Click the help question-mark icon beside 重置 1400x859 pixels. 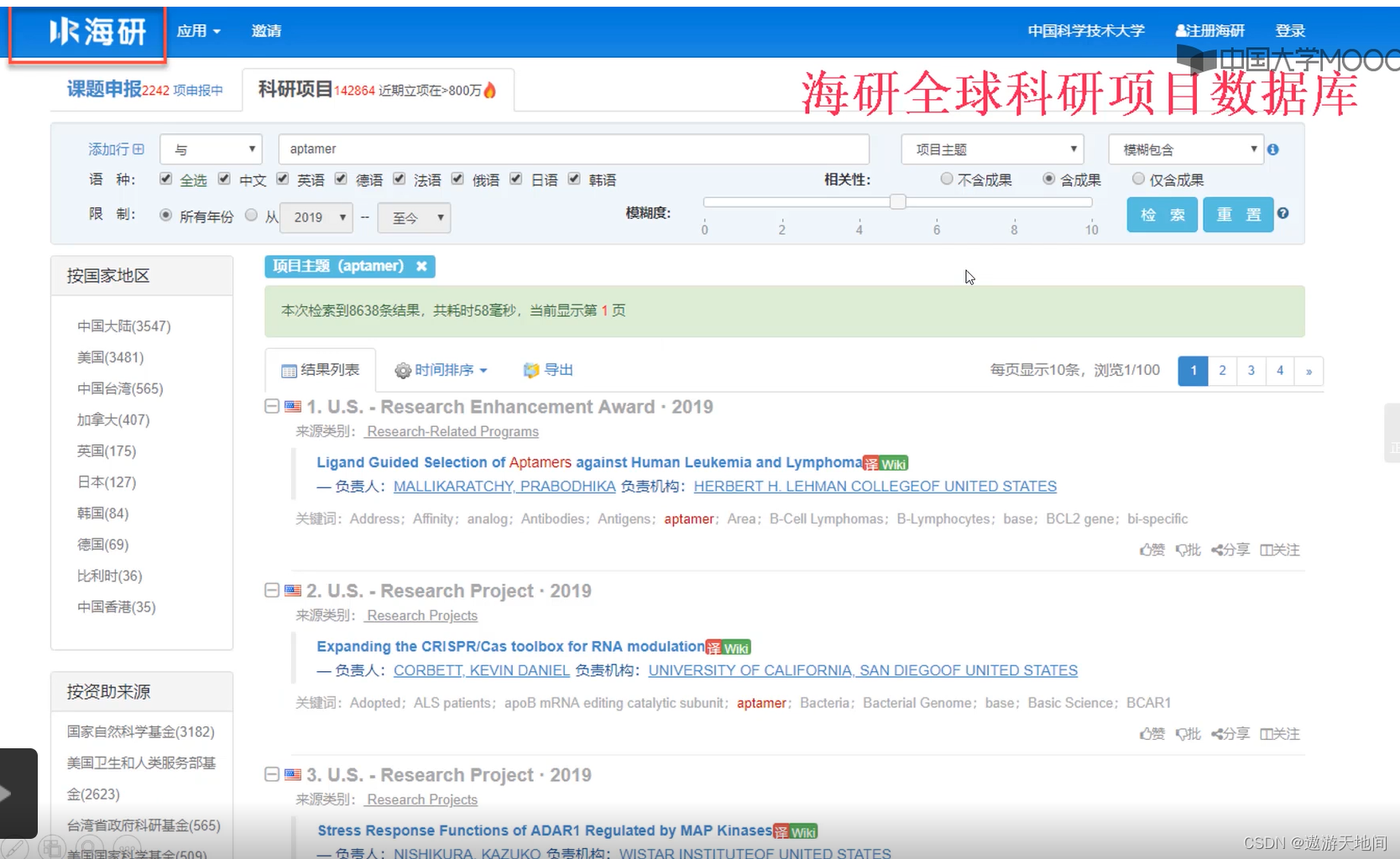point(1283,213)
